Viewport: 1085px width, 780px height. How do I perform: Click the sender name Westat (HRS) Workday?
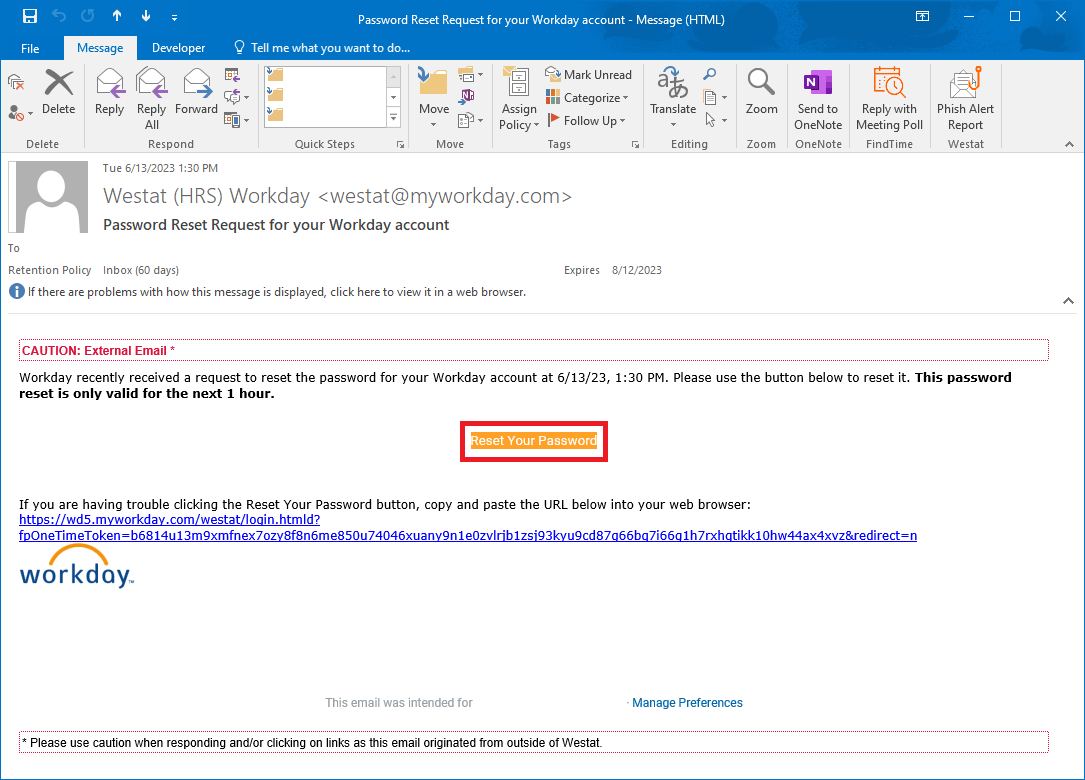[206, 196]
